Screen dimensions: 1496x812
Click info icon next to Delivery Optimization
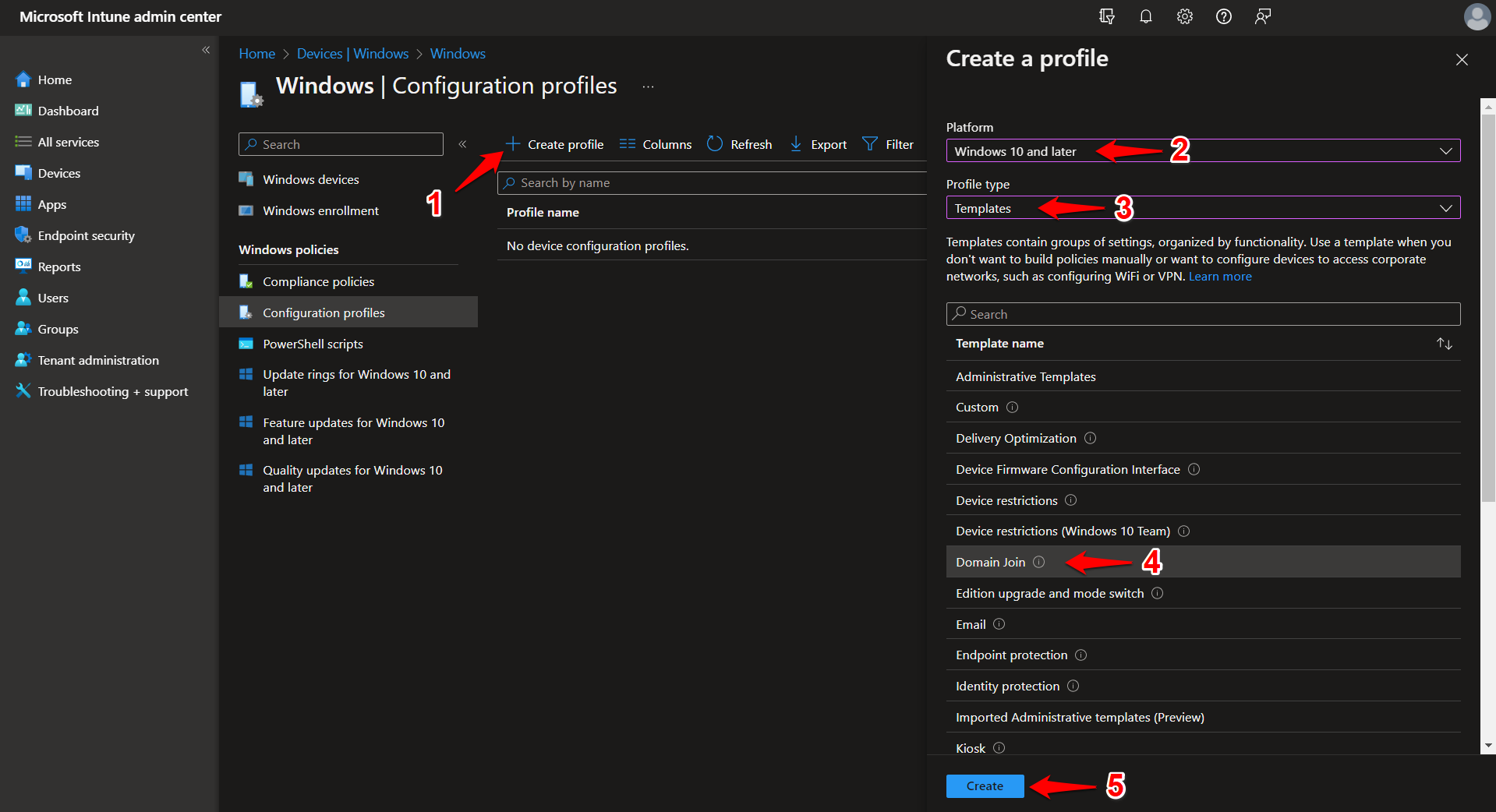(1090, 438)
